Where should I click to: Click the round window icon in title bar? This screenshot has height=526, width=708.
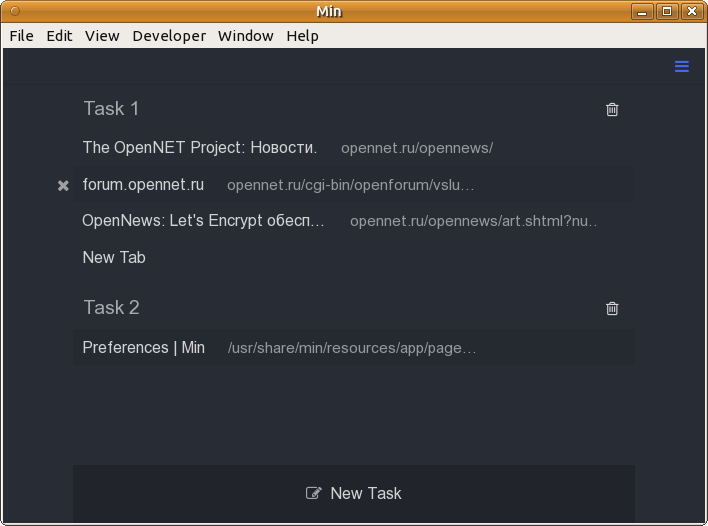point(15,11)
